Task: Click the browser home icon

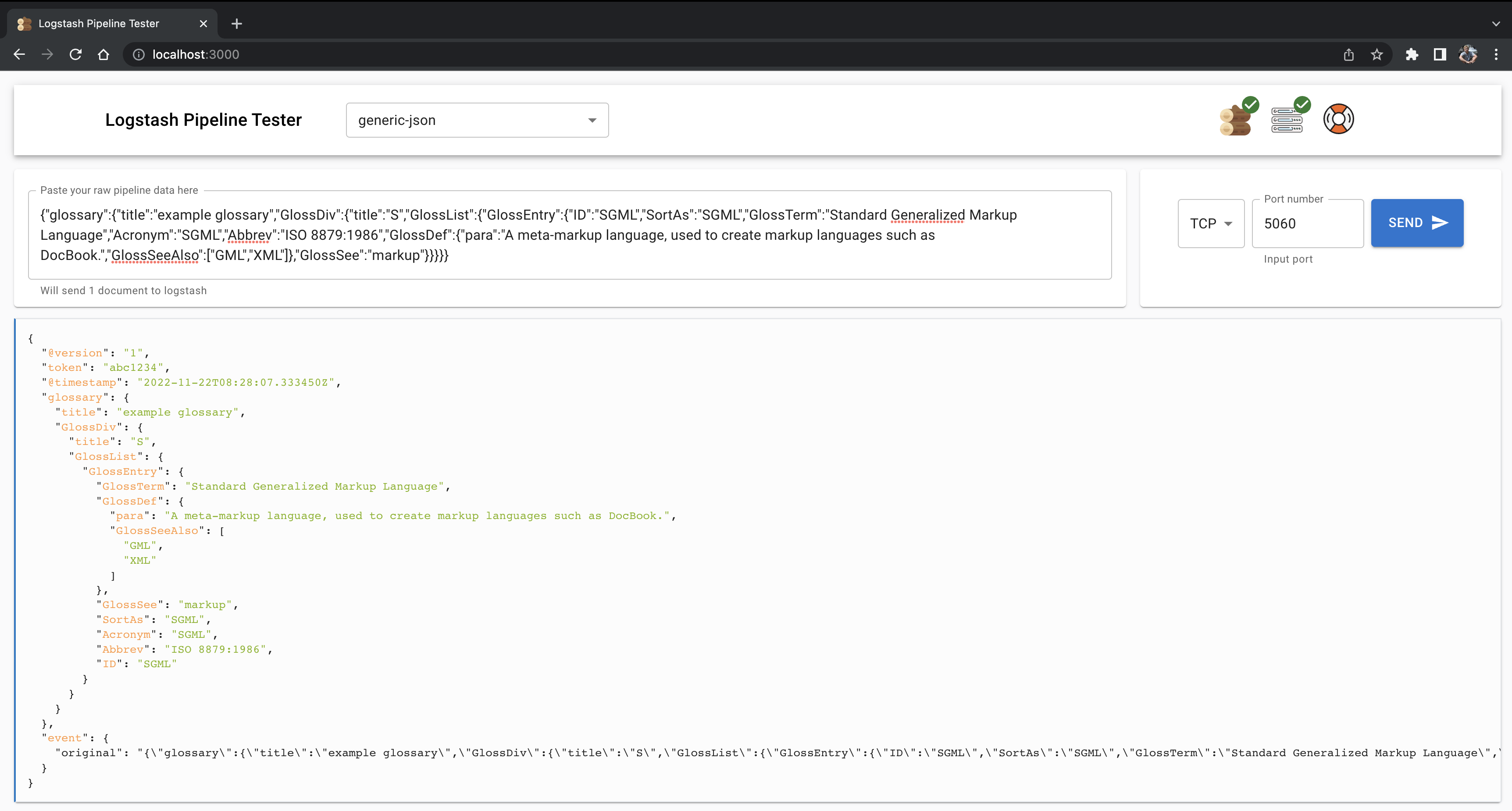Action: click(103, 54)
